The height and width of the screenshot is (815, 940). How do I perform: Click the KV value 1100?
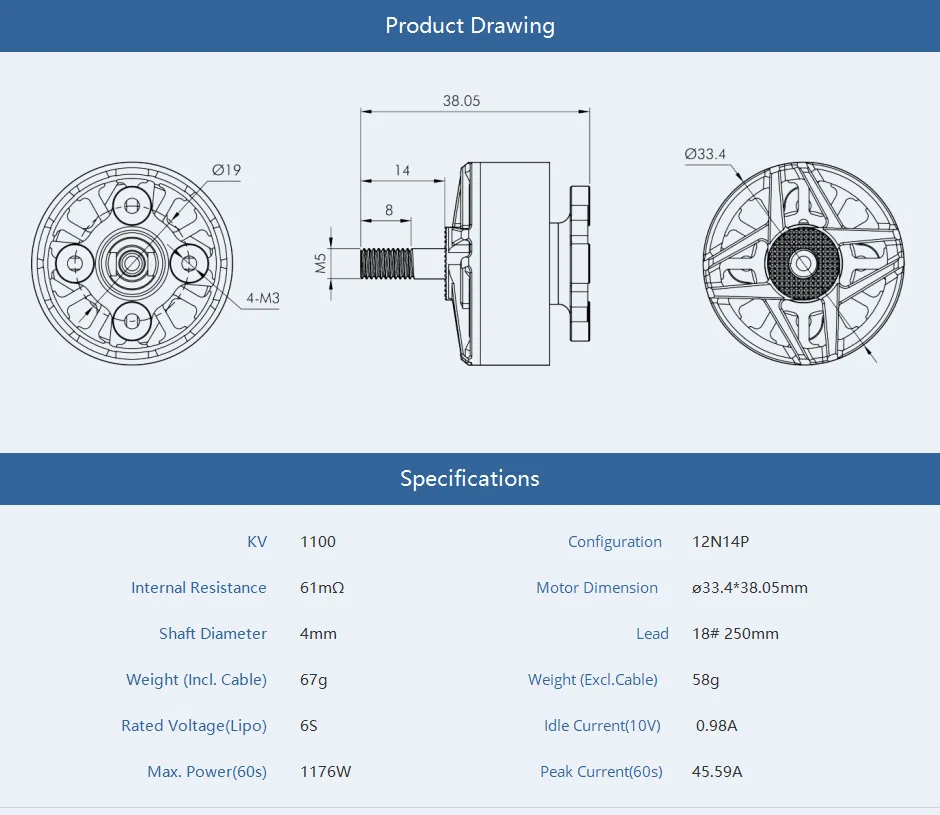(318, 542)
